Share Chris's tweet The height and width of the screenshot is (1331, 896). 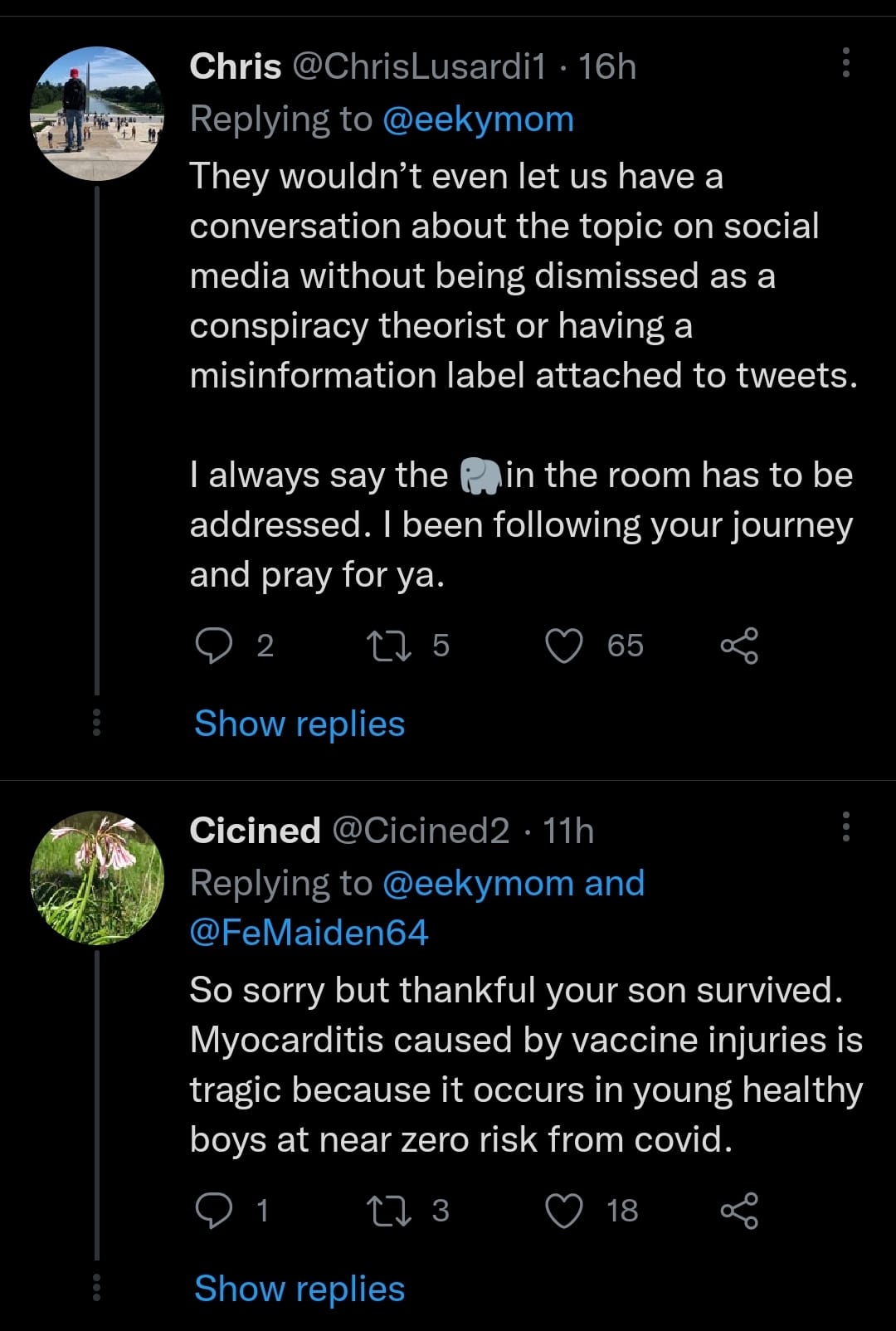[x=738, y=646]
